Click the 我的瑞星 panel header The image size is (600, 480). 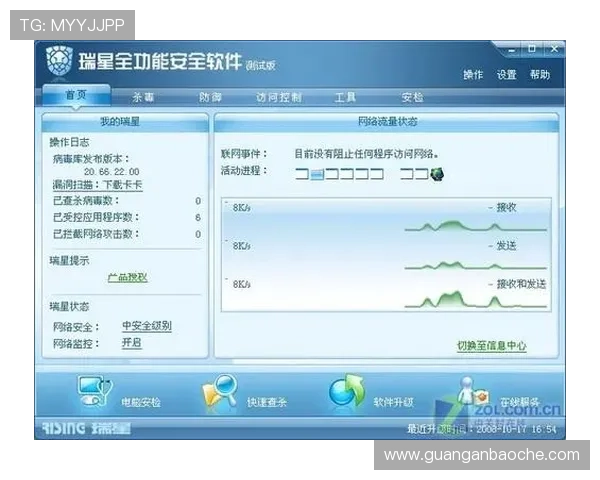pyautogui.click(x=125, y=122)
